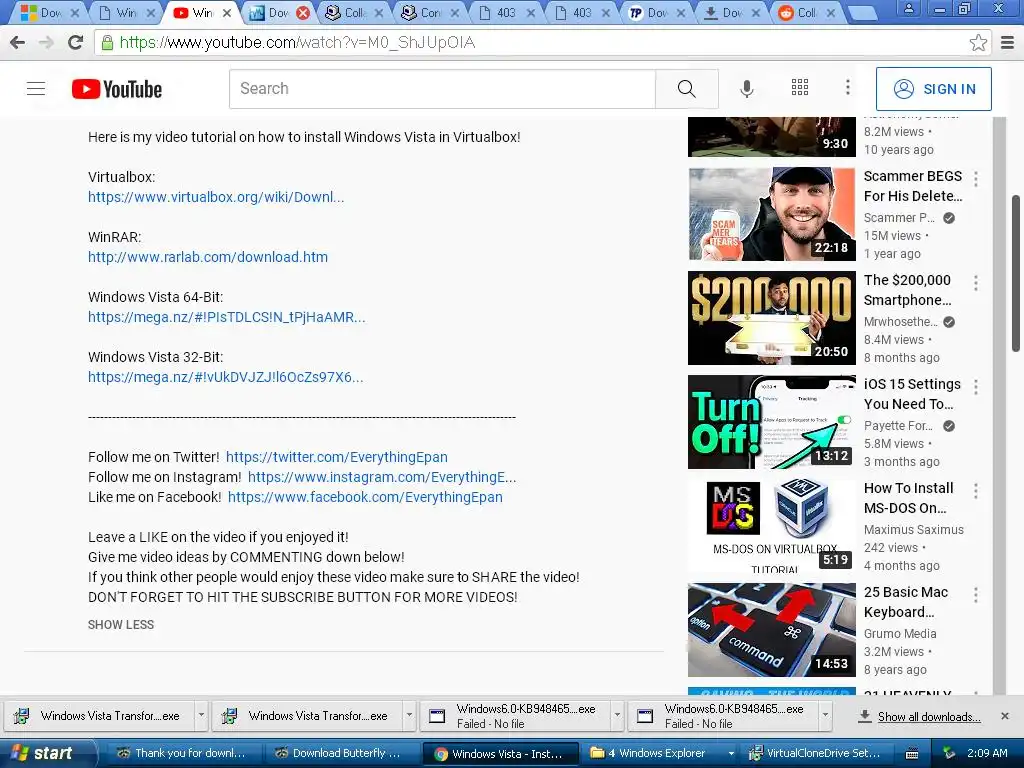Open options for iOS 15 Settings video

[x=976, y=387]
